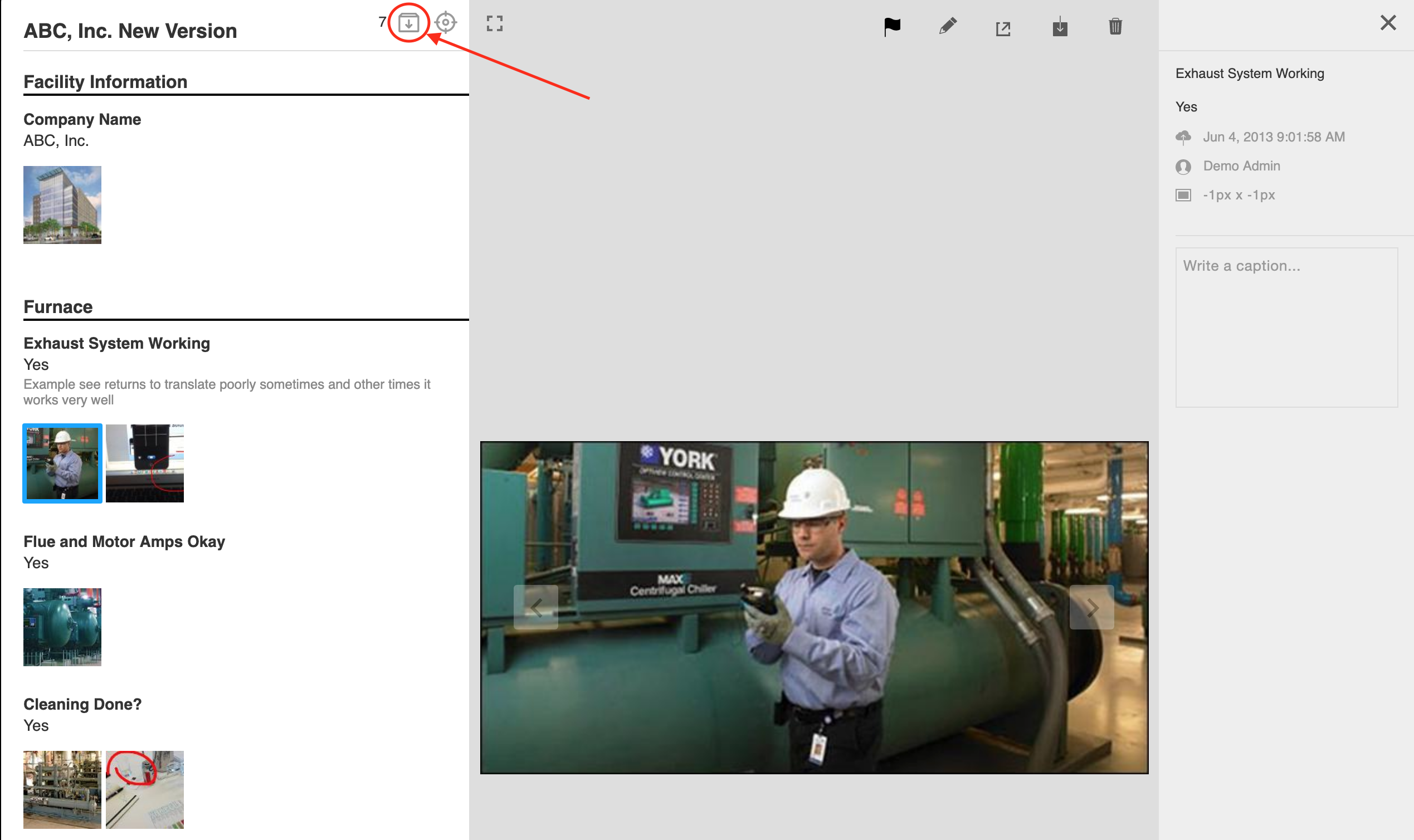This screenshot has width=1414, height=840.
Task: Click 'ABC, Inc. New Version' title
Action: click(x=130, y=31)
